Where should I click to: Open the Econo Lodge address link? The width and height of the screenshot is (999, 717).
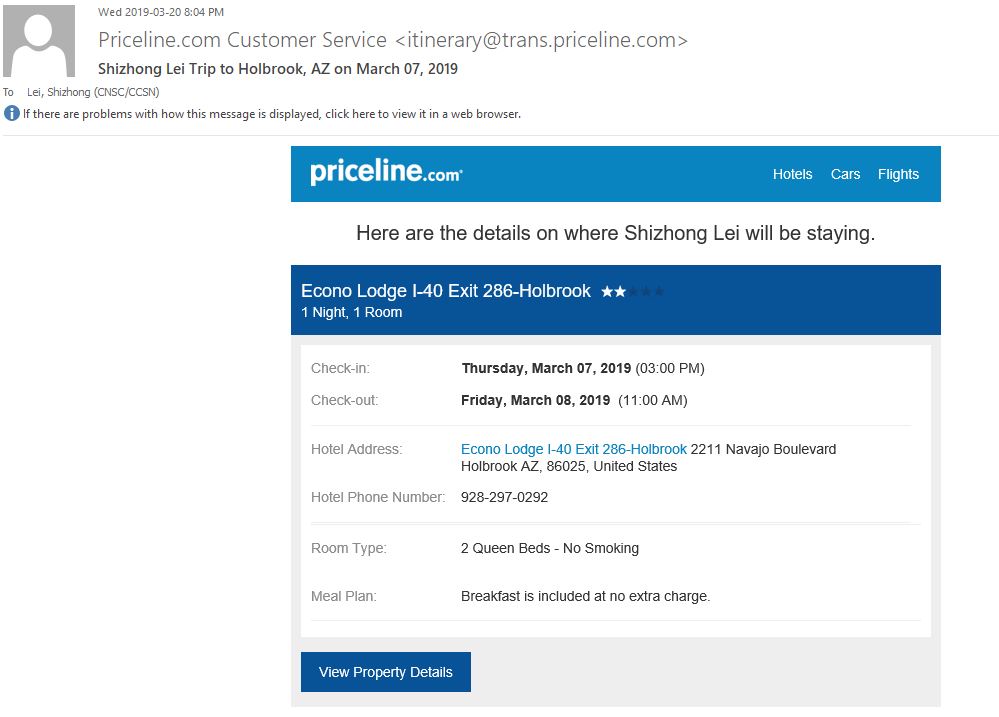click(573, 449)
